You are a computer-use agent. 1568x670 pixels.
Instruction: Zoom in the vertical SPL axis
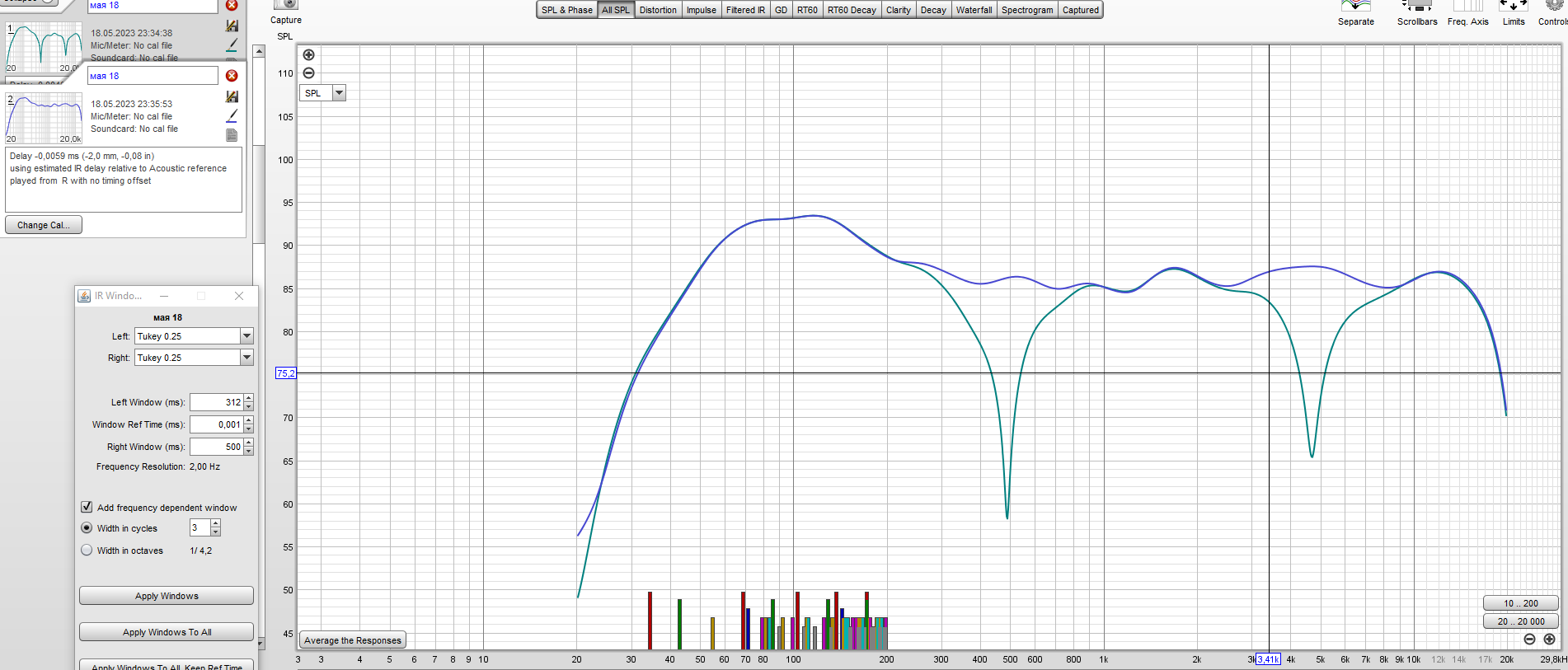(x=308, y=55)
